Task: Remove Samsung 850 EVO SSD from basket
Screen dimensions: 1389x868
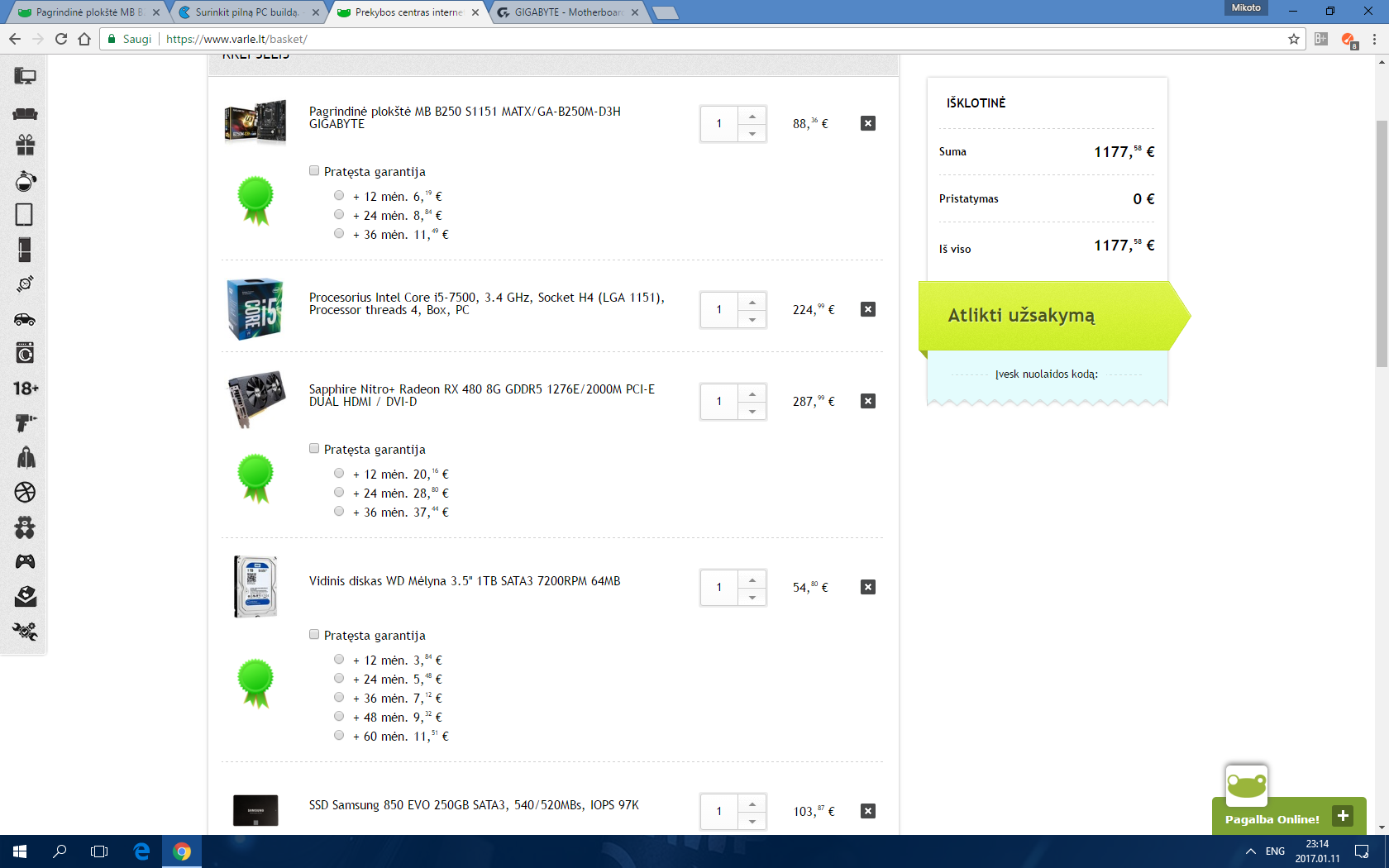Action: [x=868, y=811]
